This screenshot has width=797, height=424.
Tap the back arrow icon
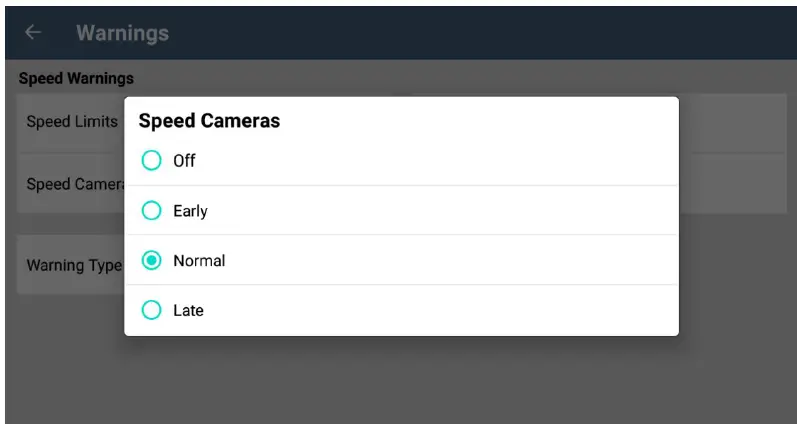pyautogui.click(x=33, y=33)
